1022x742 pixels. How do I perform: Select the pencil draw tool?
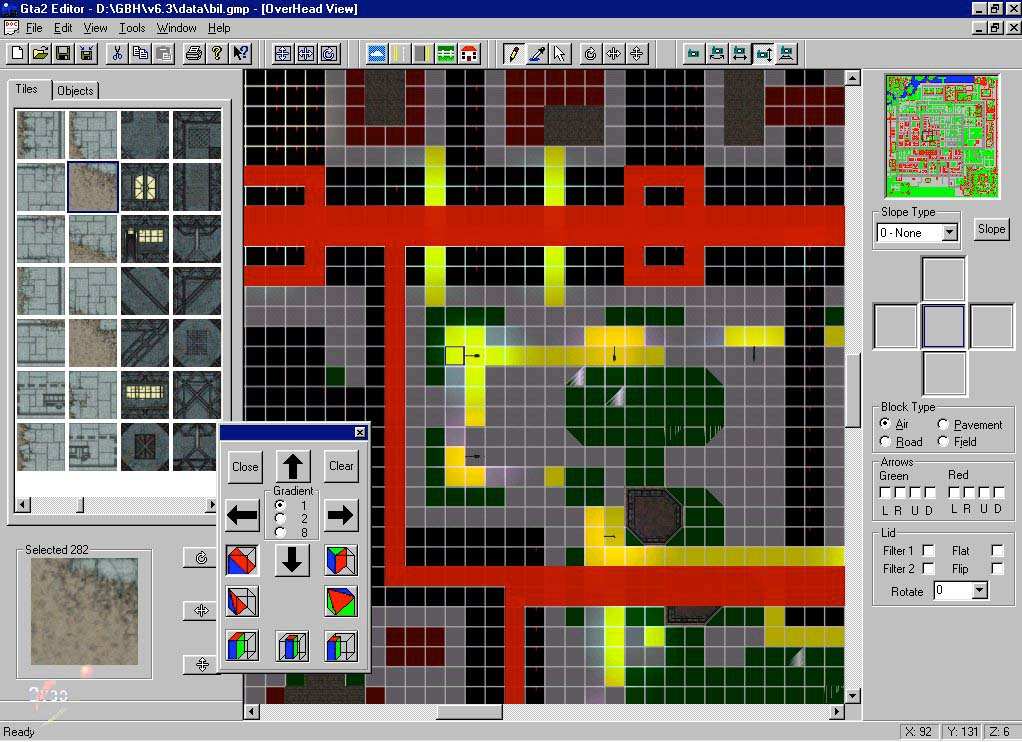click(513, 53)
